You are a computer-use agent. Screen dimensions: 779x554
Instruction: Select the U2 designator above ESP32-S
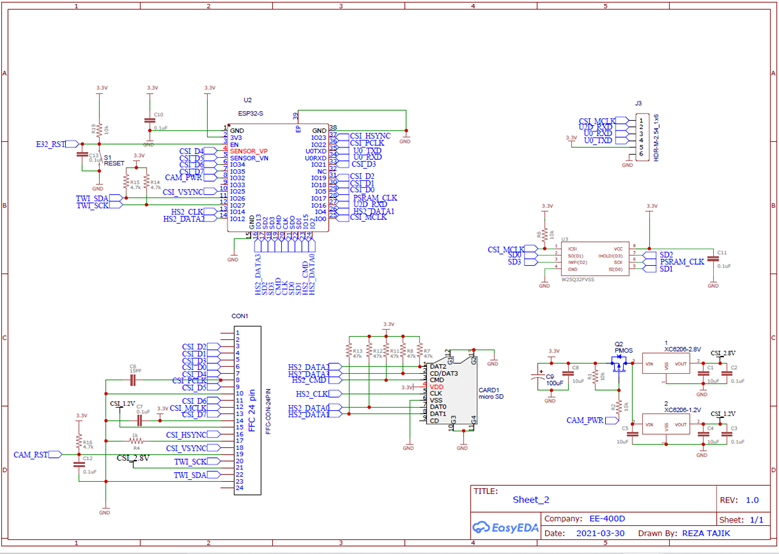point(247,100)
